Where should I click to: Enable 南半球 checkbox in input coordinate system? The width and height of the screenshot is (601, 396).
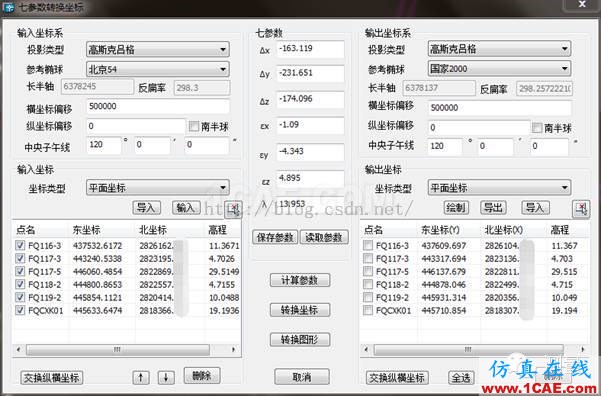coord(194,127)
